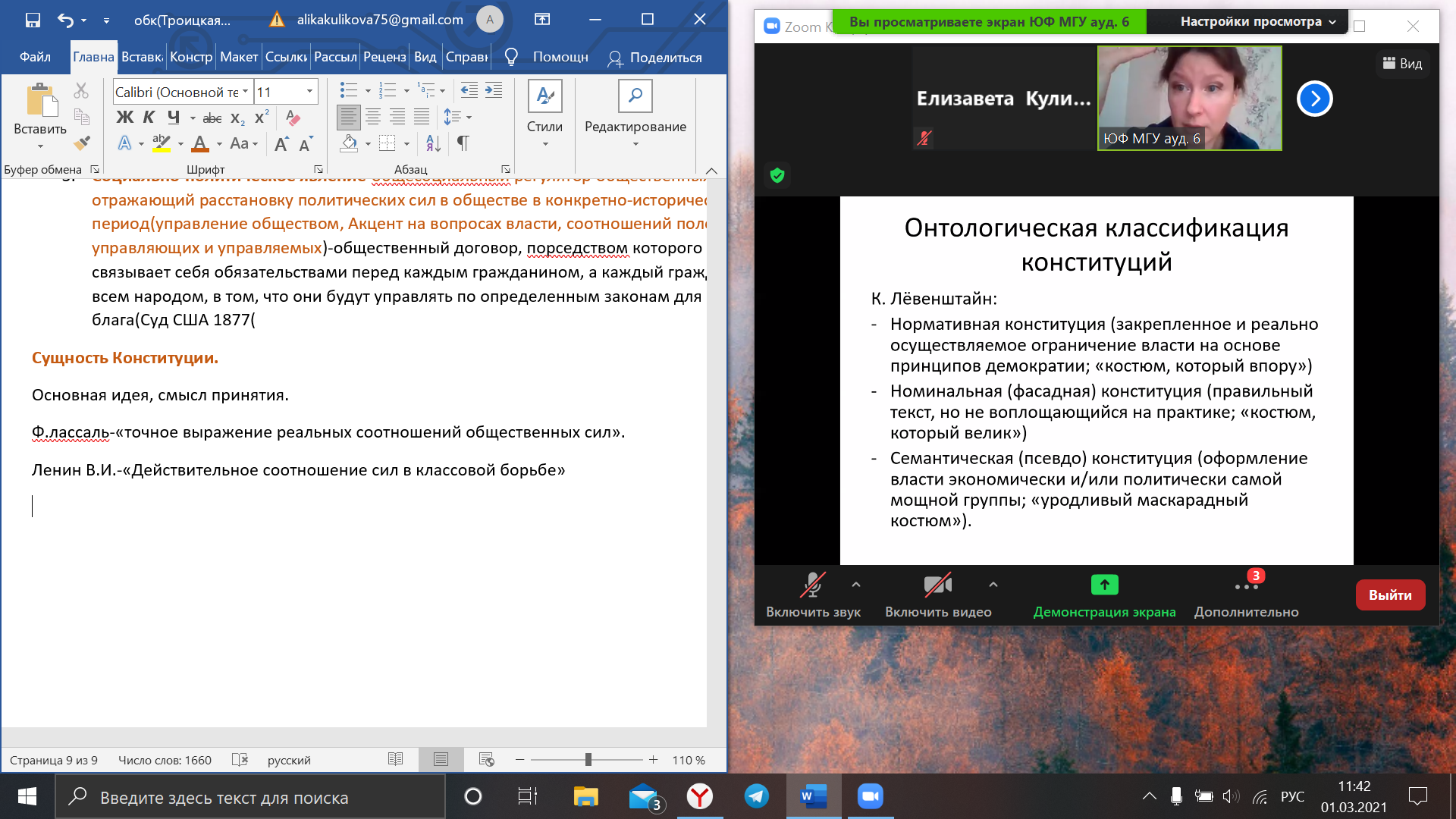Image resolution: width=1456 pixels, height=819 pixels.
Task: Increase font size with the large A
Action: coord(281,143)
